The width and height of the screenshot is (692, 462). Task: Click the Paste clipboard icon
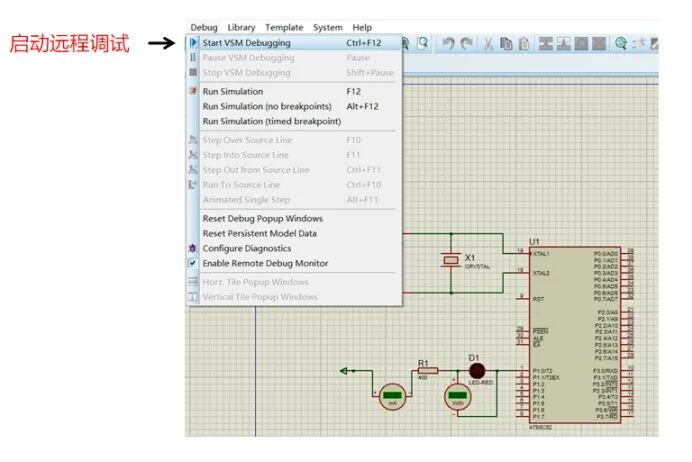(x=524, y=43)
